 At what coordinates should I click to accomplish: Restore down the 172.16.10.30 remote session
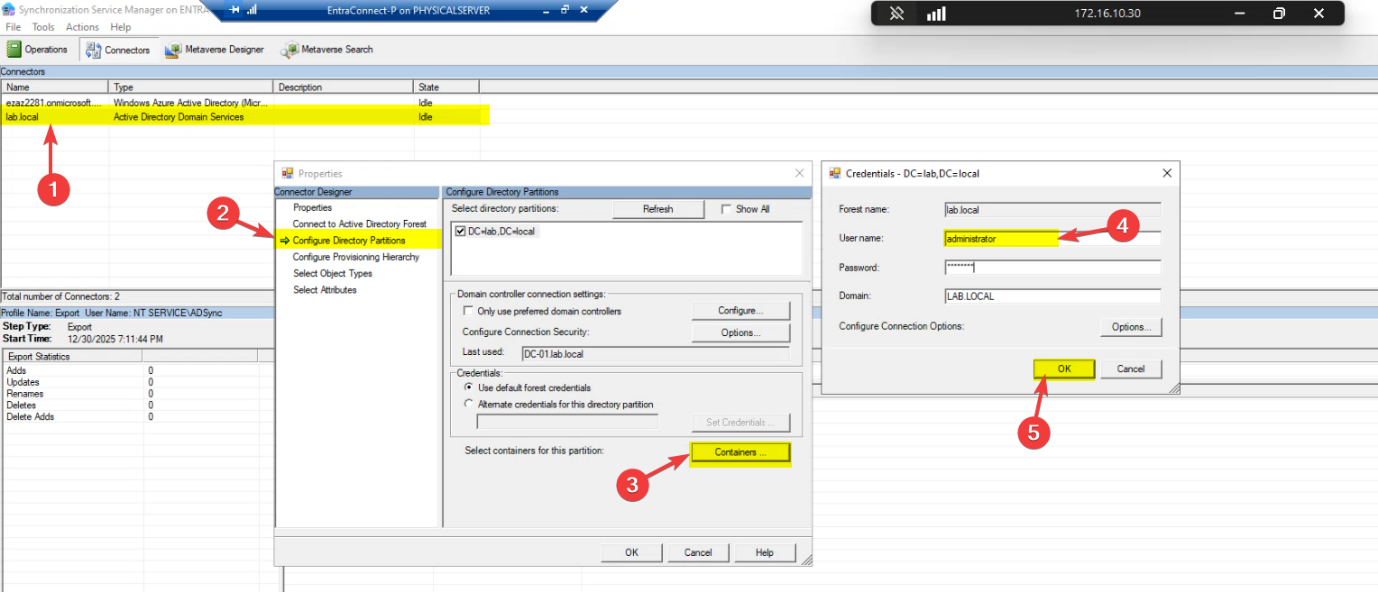[1279, 14]
